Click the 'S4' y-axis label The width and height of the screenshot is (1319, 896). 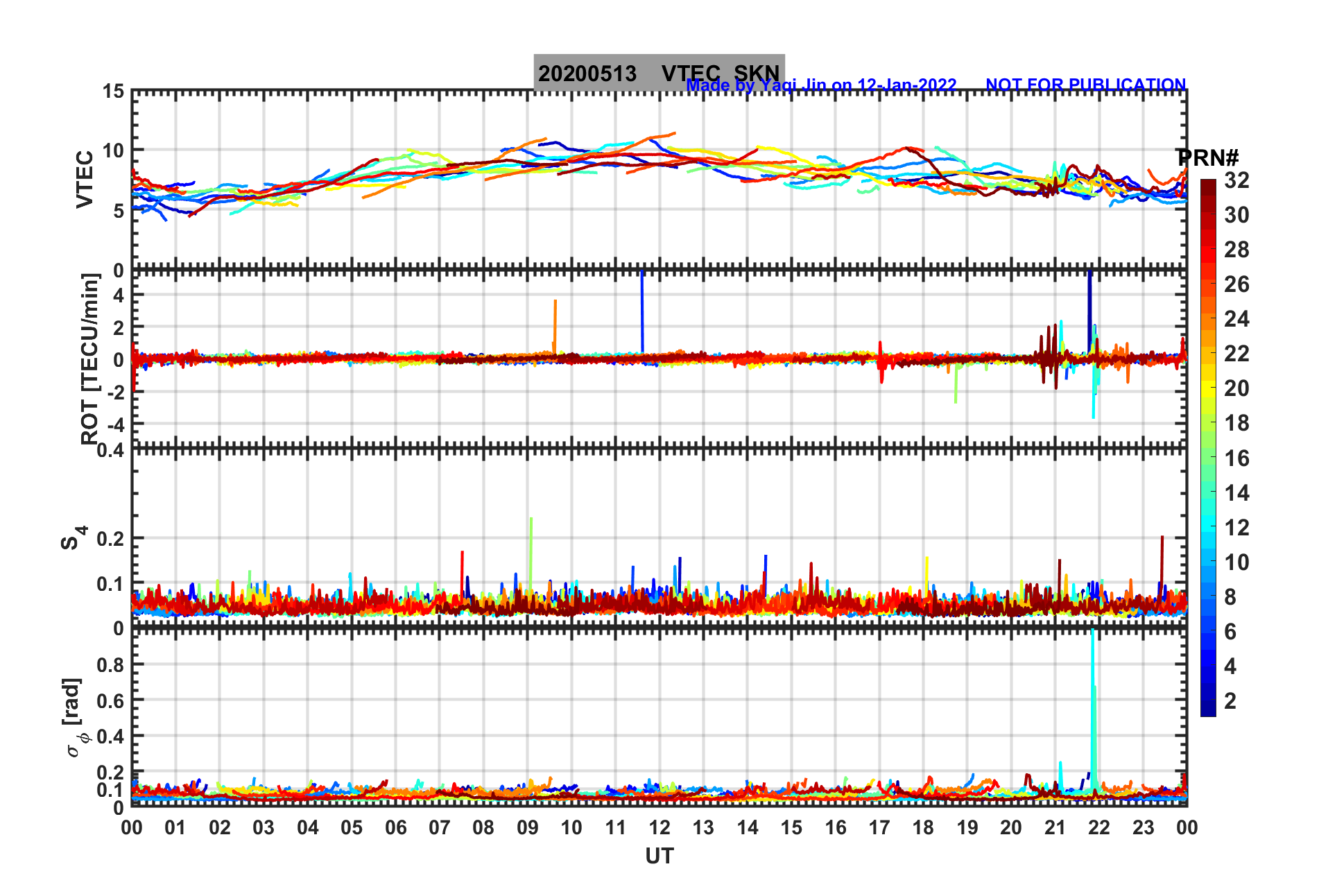click(x=74, y=537)
